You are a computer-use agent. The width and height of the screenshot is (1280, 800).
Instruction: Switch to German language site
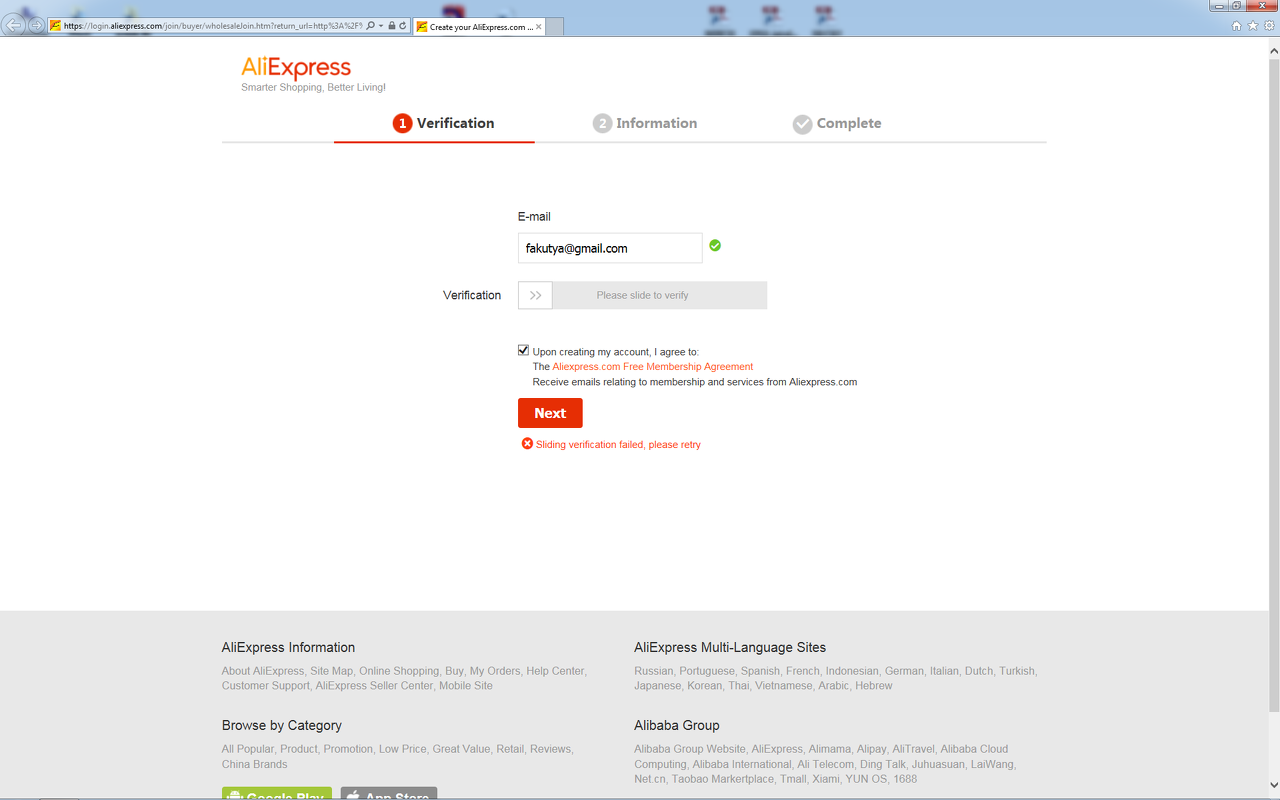click(904, 671)
